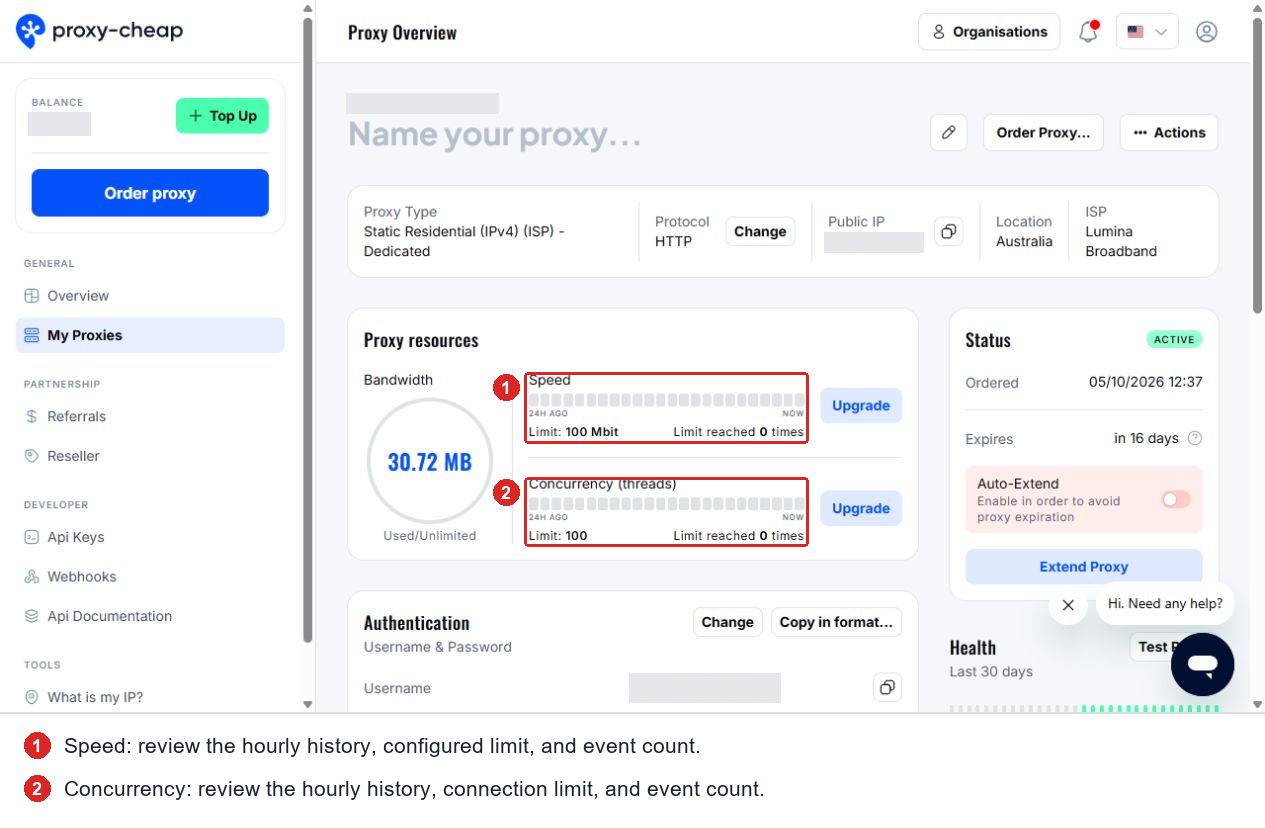
Task: Click the Top Up button
Action: click(222, 116)
